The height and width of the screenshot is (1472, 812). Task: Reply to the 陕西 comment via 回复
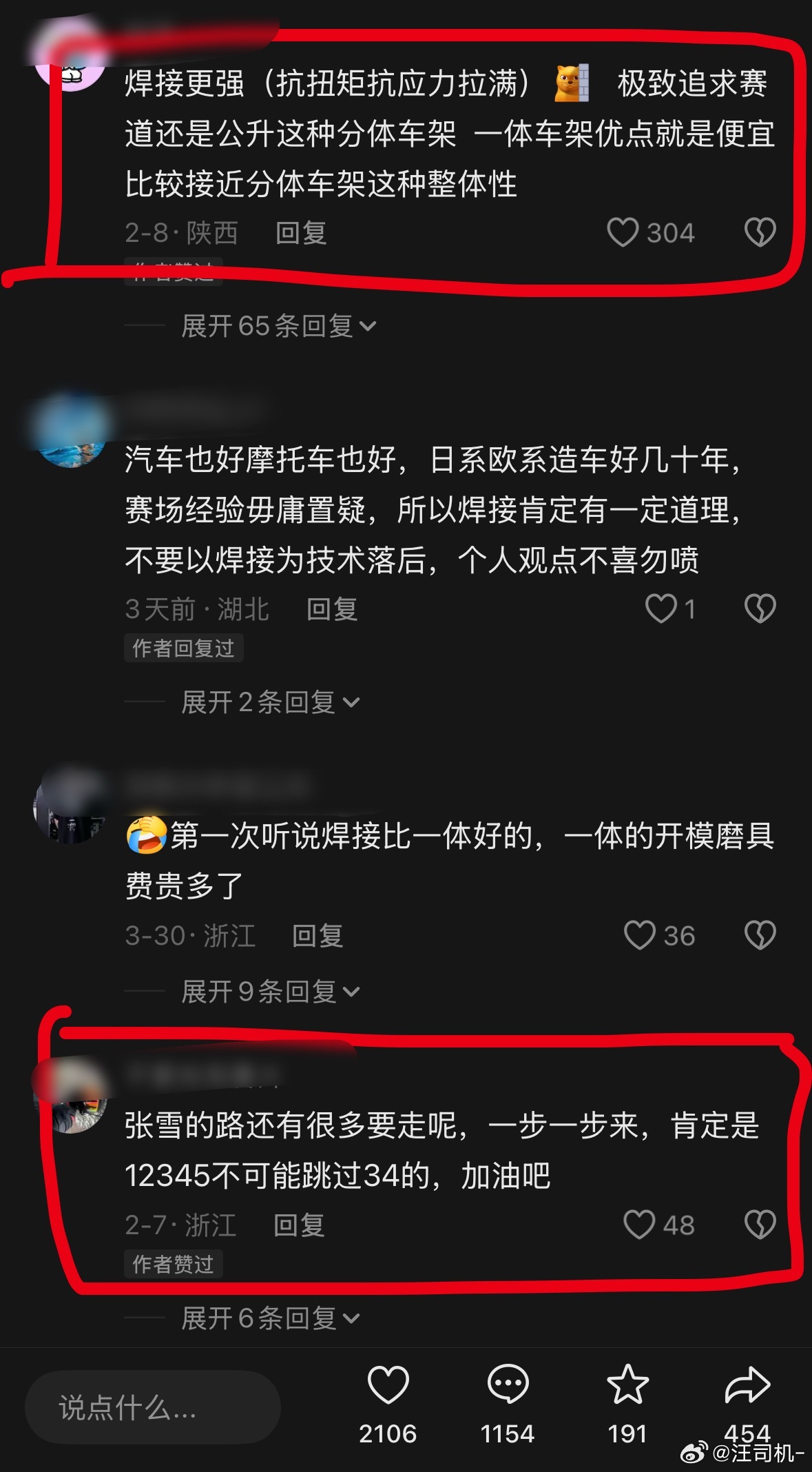tap(301, 233)
